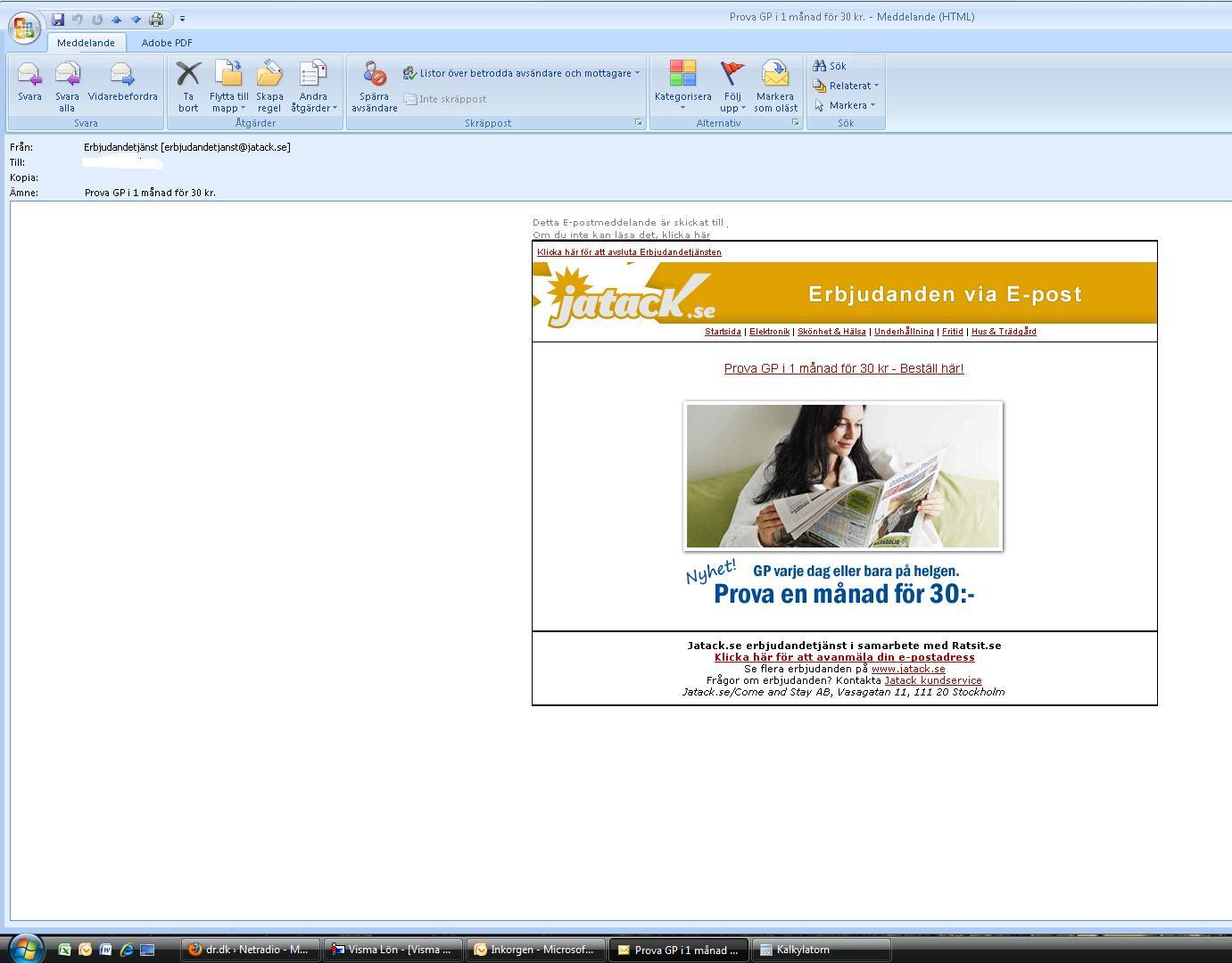1232x963 pixels.
Task: Open Flytta till mapp dropdown
Action: click(229, 86)
